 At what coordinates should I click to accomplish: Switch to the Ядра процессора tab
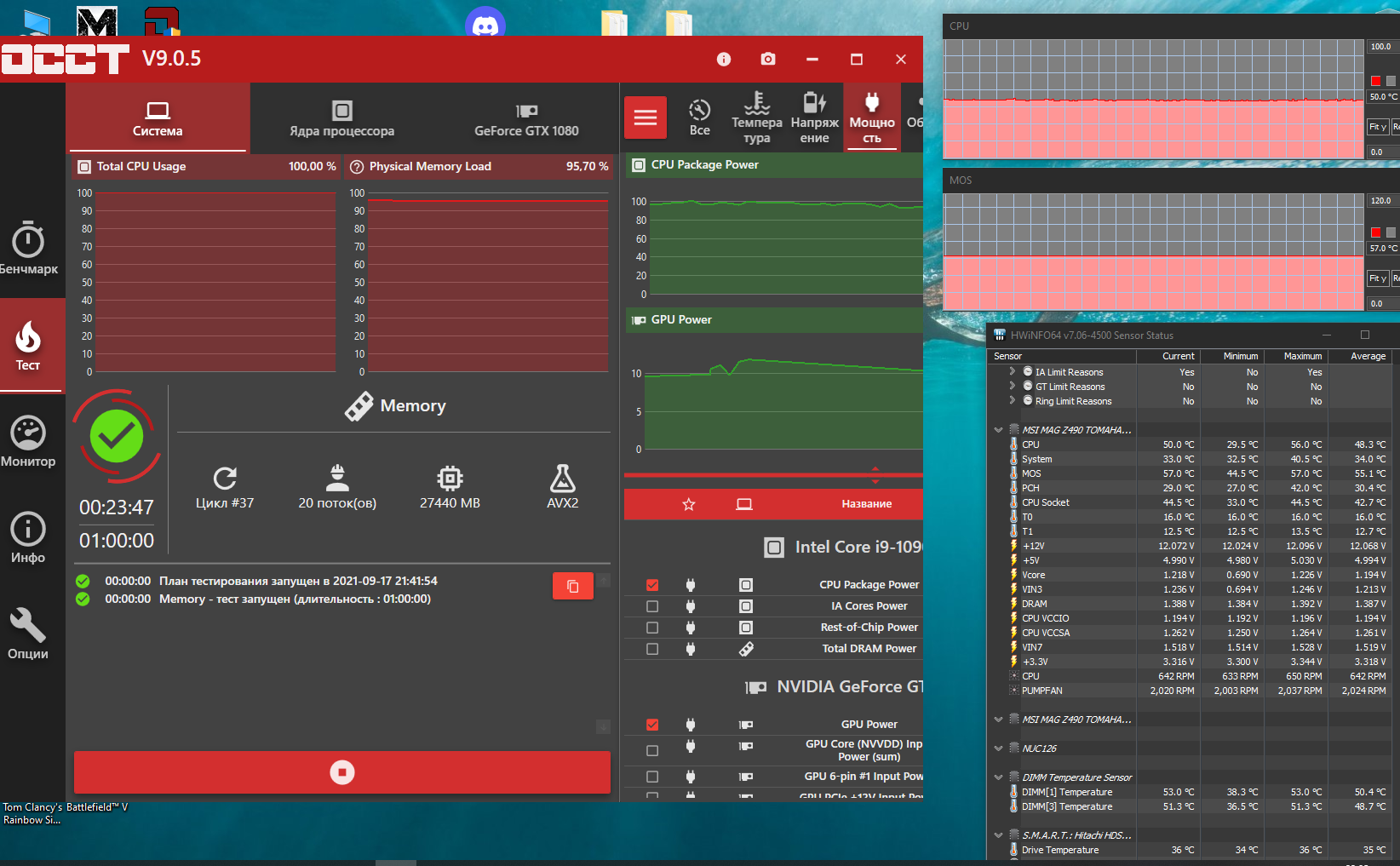[341, 118]
